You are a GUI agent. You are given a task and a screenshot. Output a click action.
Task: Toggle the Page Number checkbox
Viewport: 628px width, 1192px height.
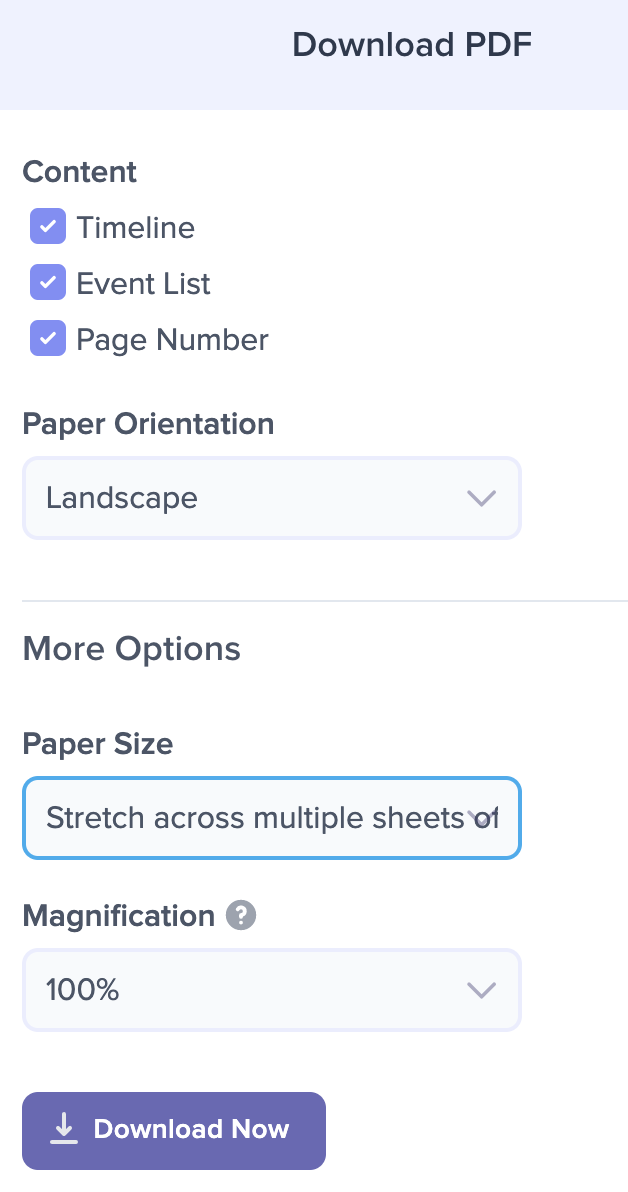[48, 338]
